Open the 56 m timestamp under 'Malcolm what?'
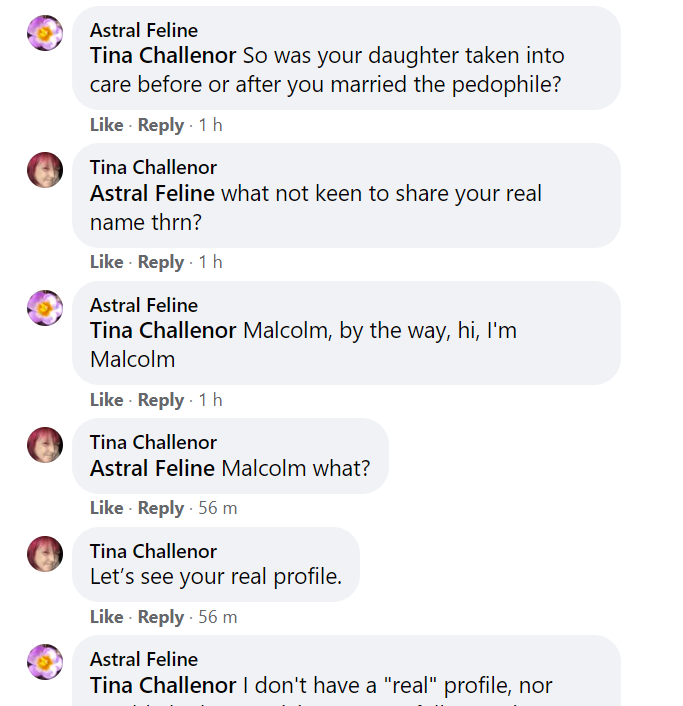 218,507
